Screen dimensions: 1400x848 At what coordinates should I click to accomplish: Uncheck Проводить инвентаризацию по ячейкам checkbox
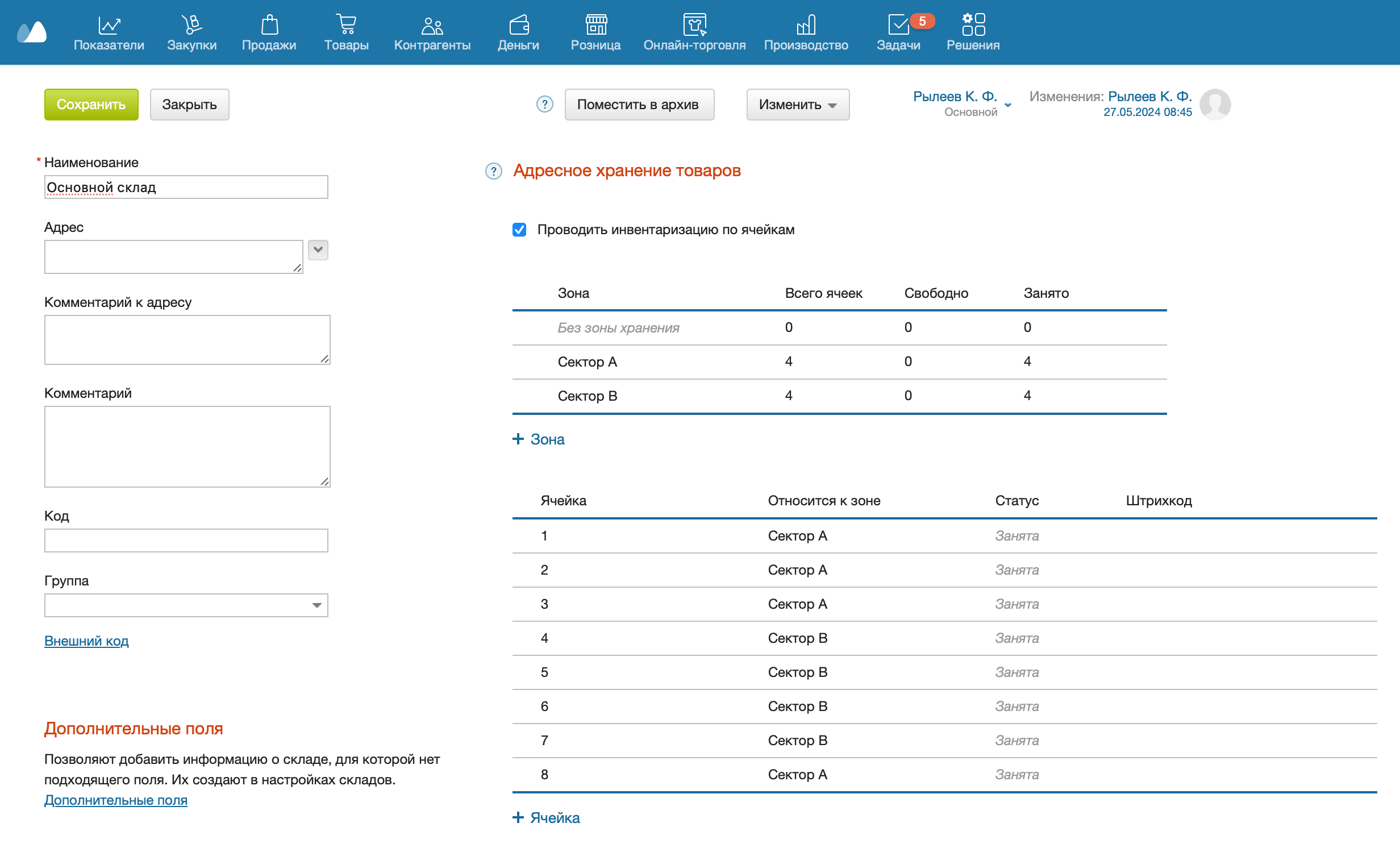519,230
